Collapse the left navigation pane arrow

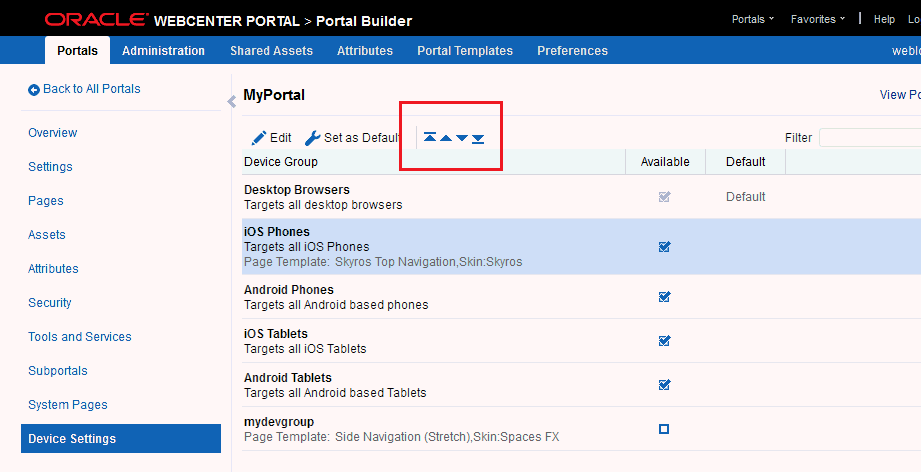coord(231,102)
